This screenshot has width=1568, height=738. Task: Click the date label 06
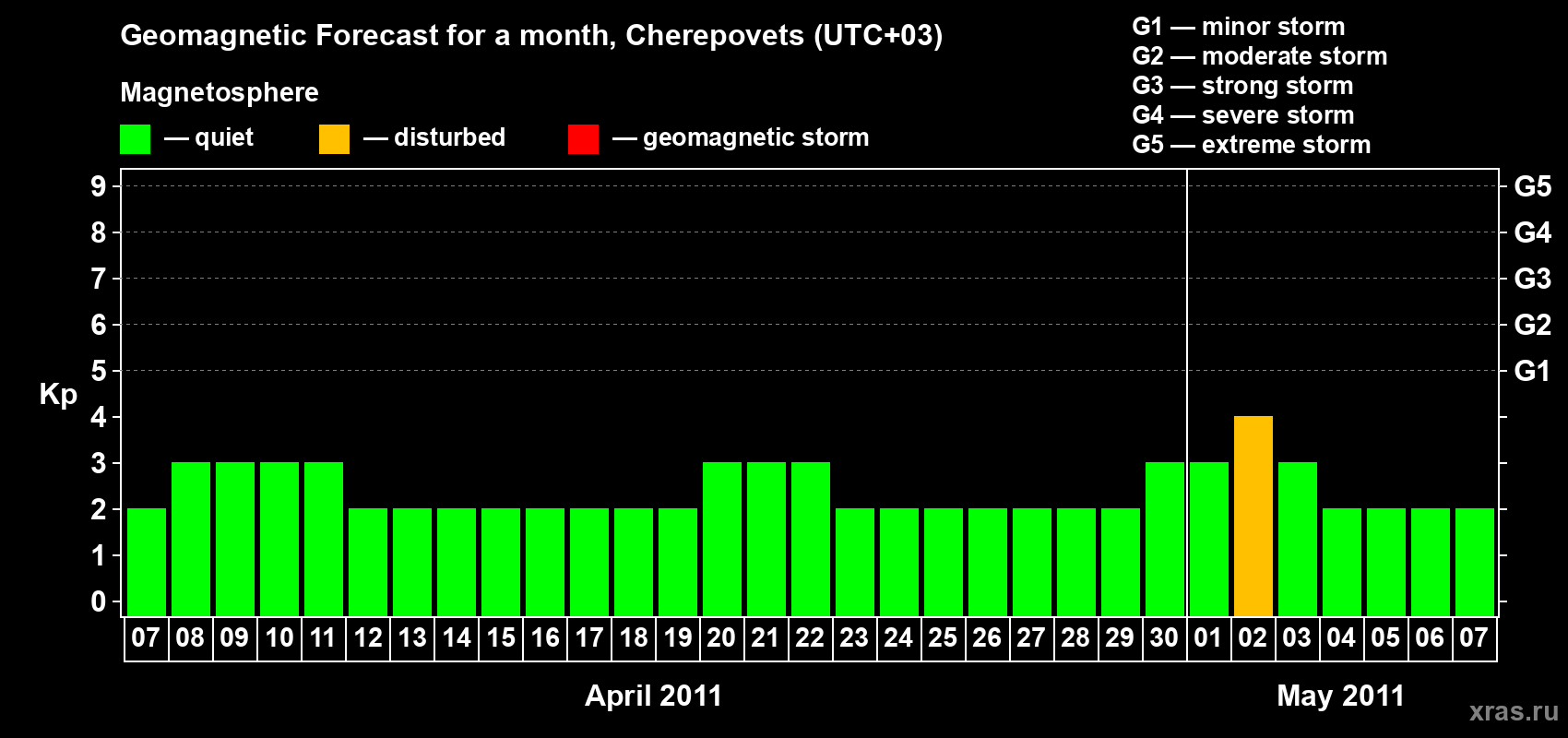tap(1430, 637)
